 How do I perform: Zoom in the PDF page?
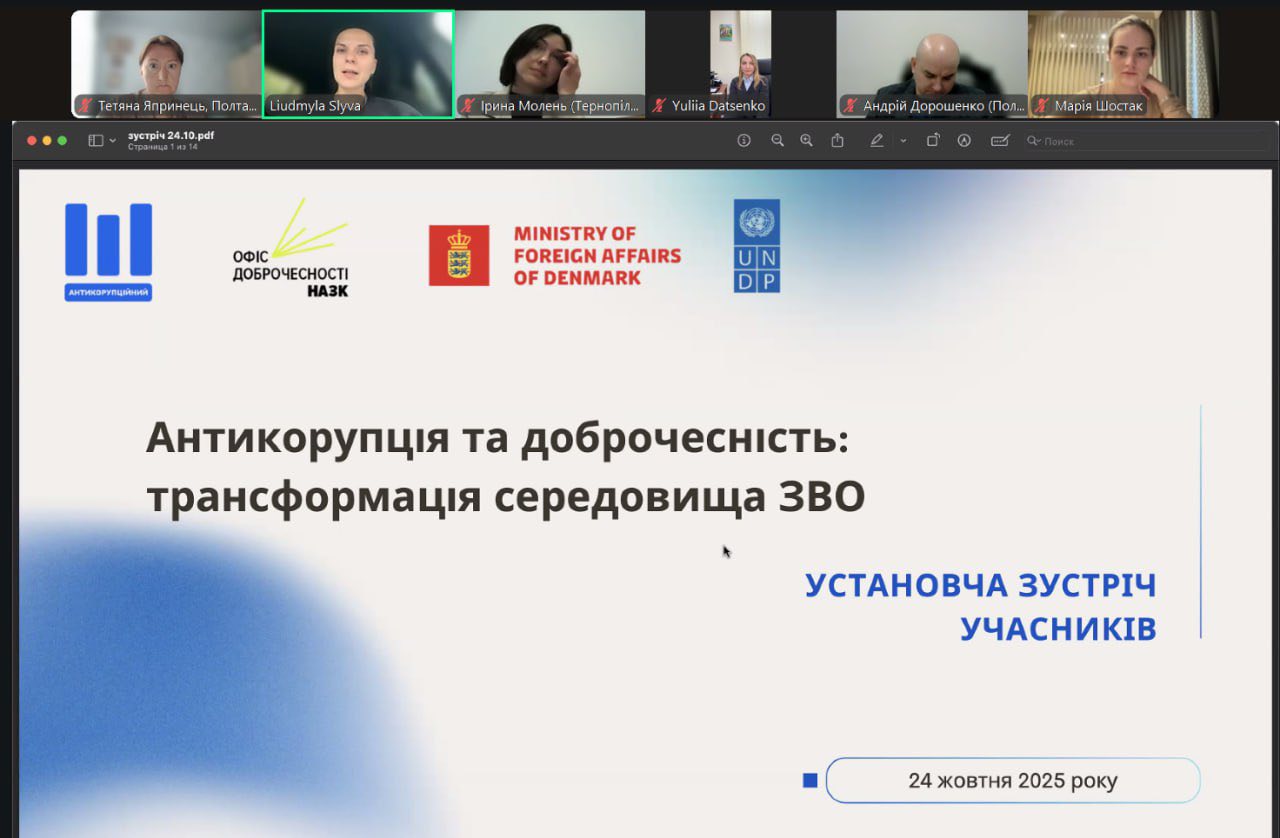tap(806, 141)
